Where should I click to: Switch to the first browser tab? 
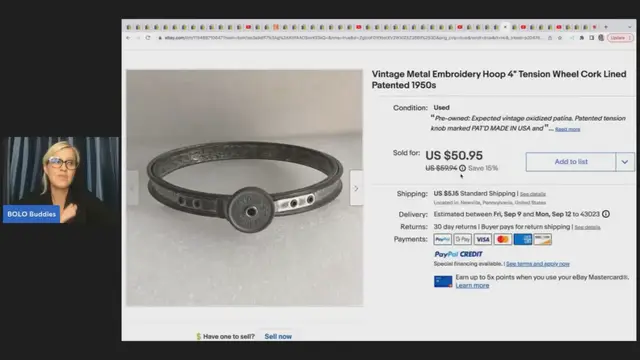point(129,27)
